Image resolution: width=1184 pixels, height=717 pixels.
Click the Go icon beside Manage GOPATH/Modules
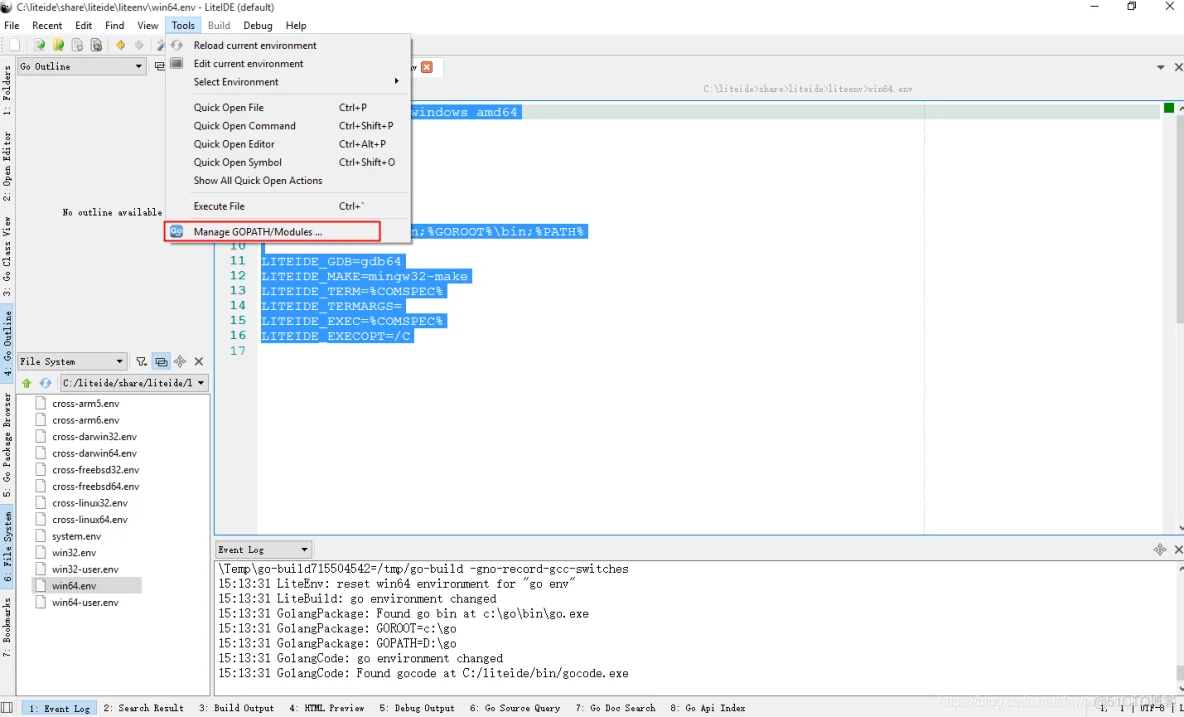click(176, 232)
